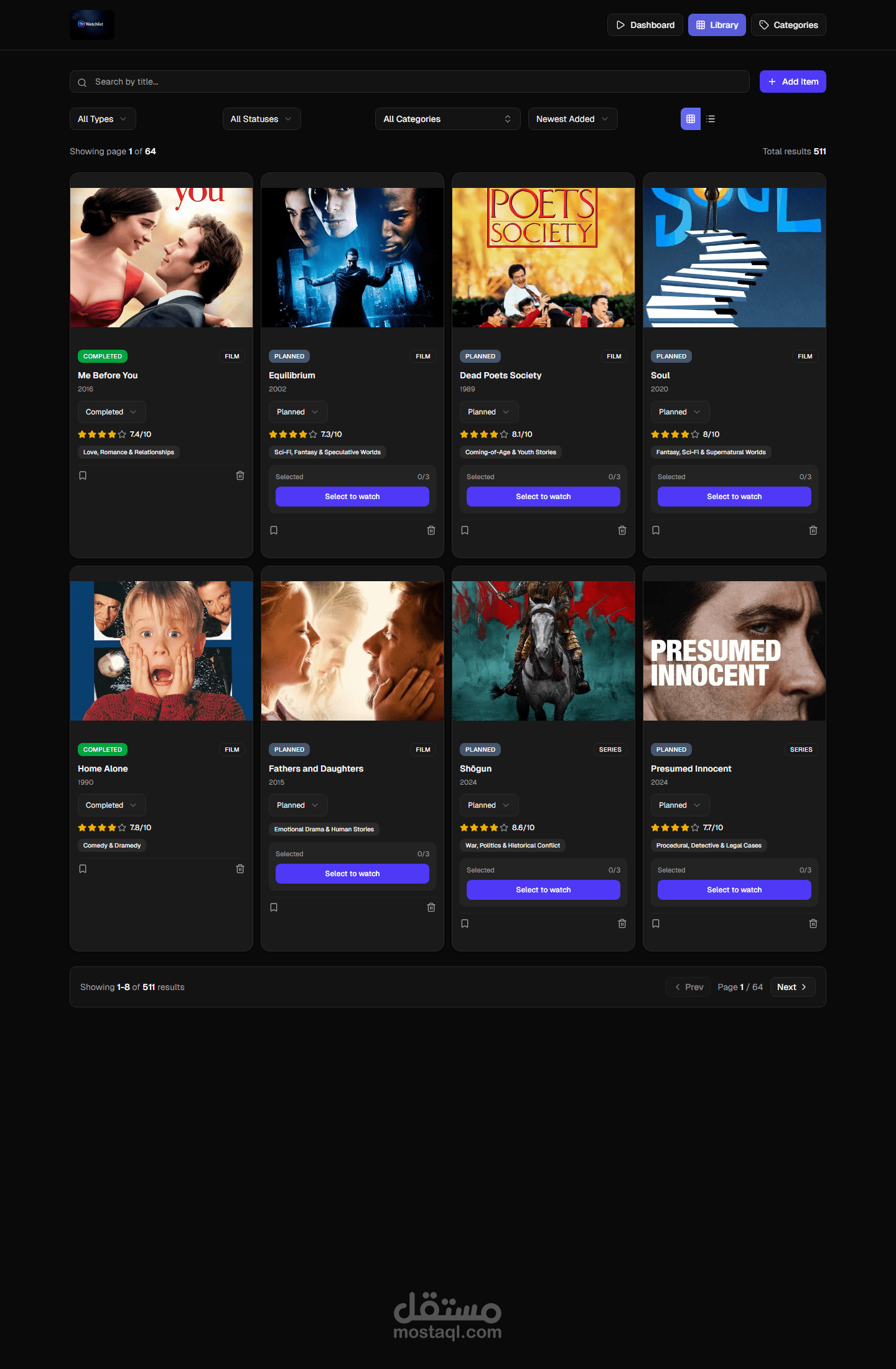Image resolution: width=896 pixels, height=1369 pixels.
Task: Rate Shōgun using the star rating
Action: coord(484,828)
